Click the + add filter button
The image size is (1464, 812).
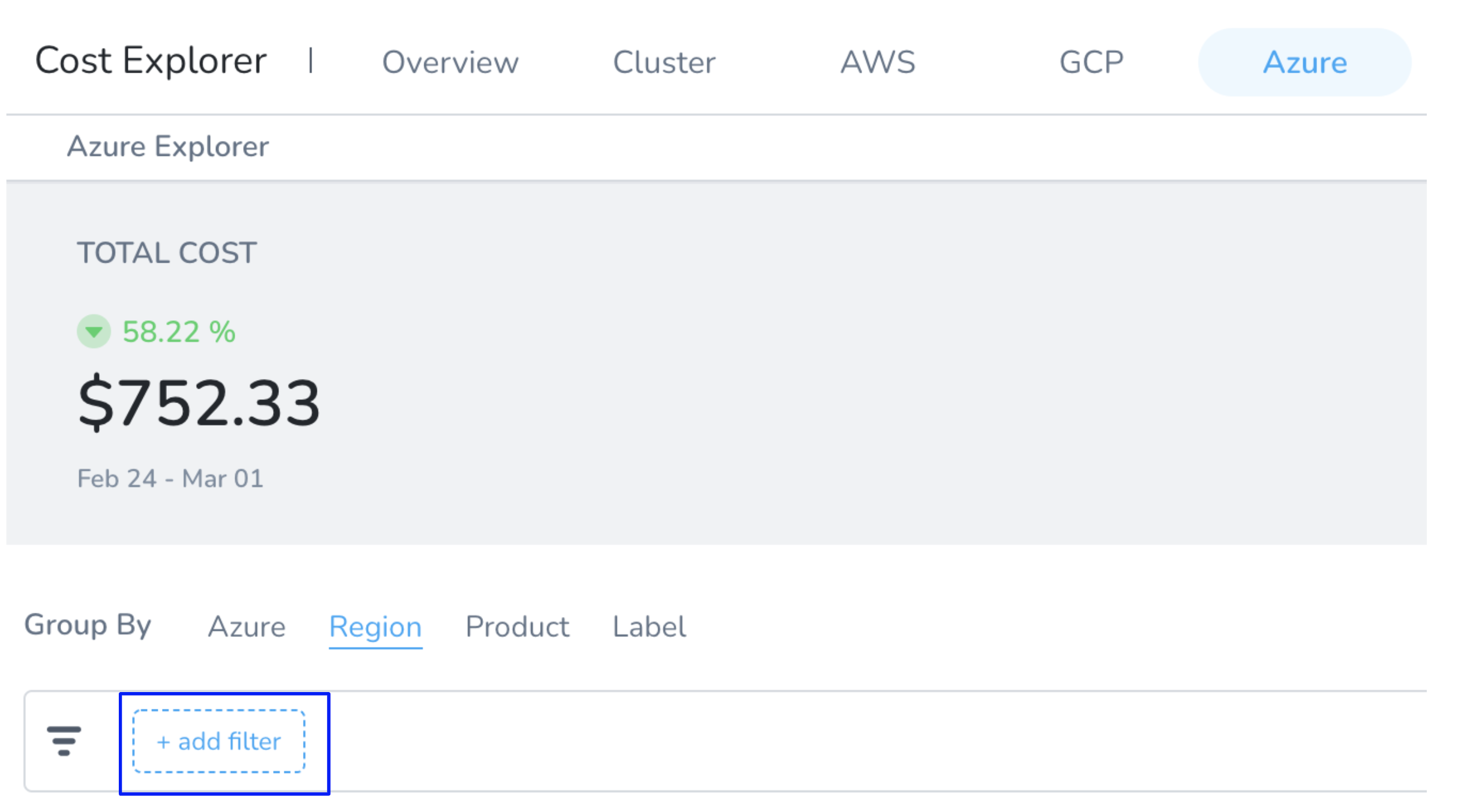(x=219, y=742)
